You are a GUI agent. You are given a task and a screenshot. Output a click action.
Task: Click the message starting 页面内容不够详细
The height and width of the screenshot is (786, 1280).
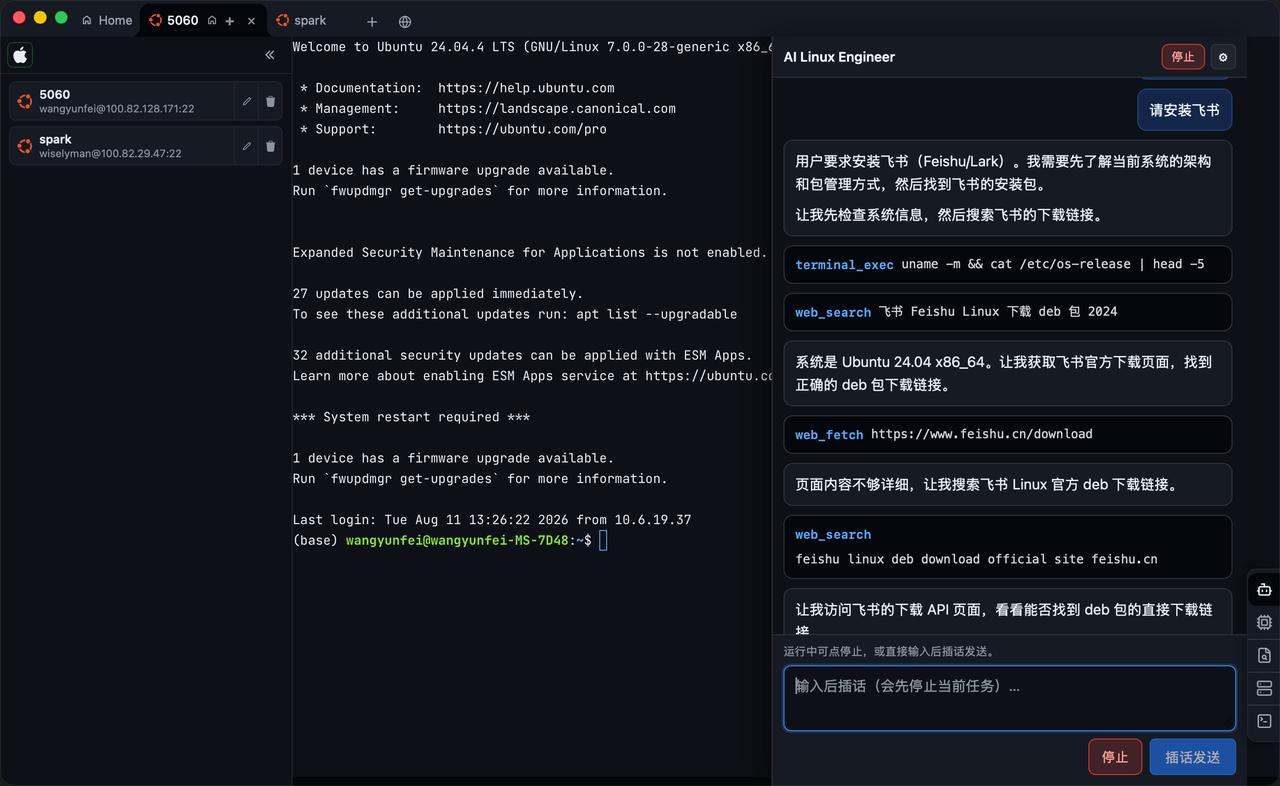tap(1007, 484)
